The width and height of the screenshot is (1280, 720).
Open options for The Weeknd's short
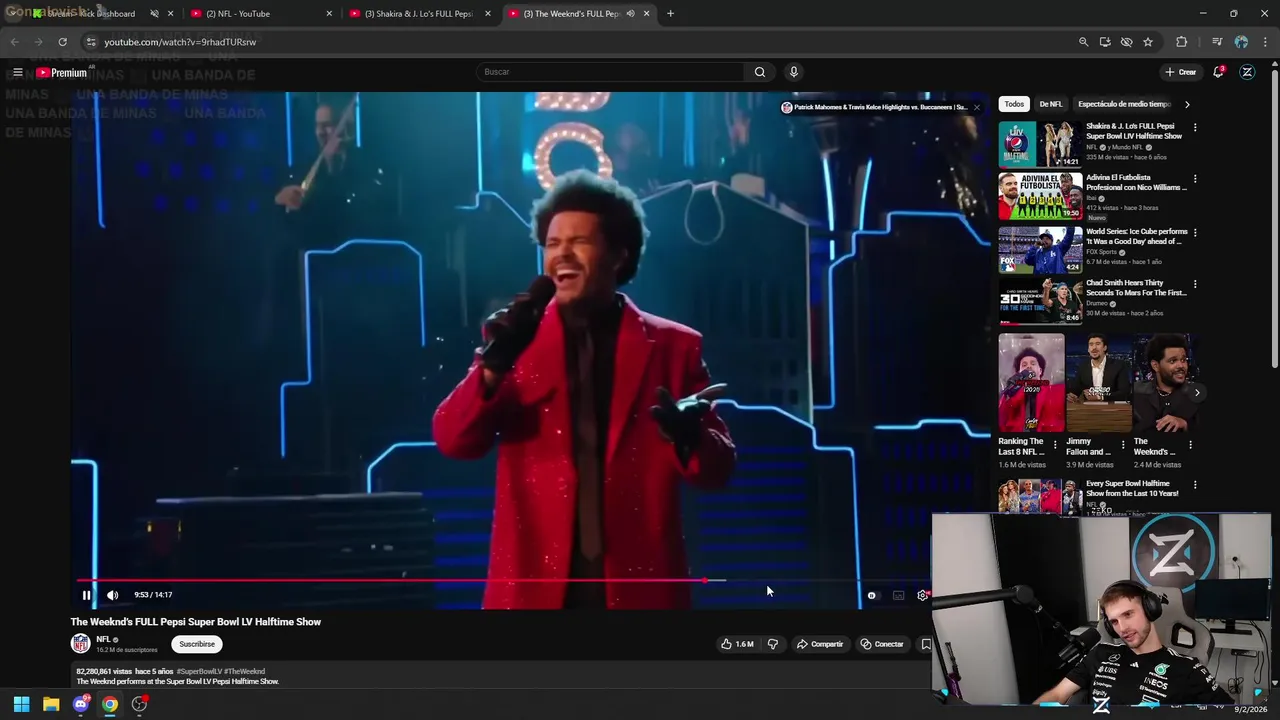tap(1190, 444)
